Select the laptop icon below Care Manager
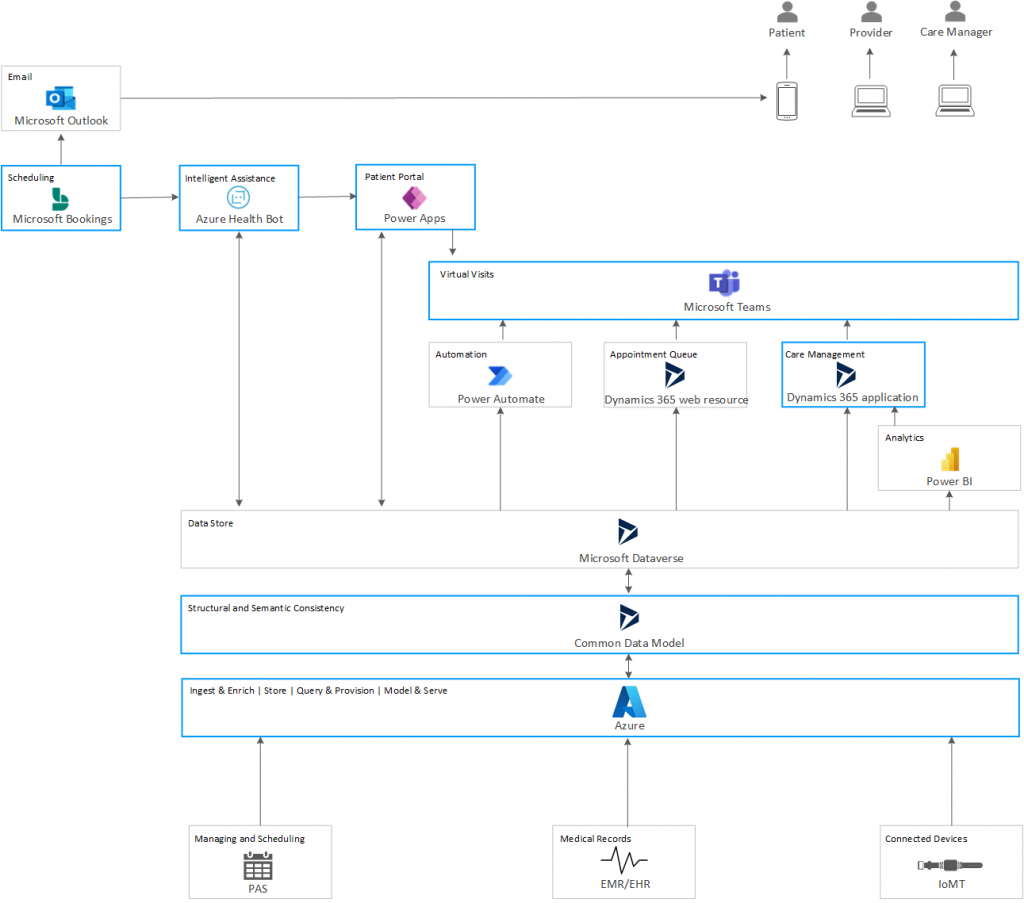Image resolution: width=1024 pixels, height=903 pixels. coord(955,101)
